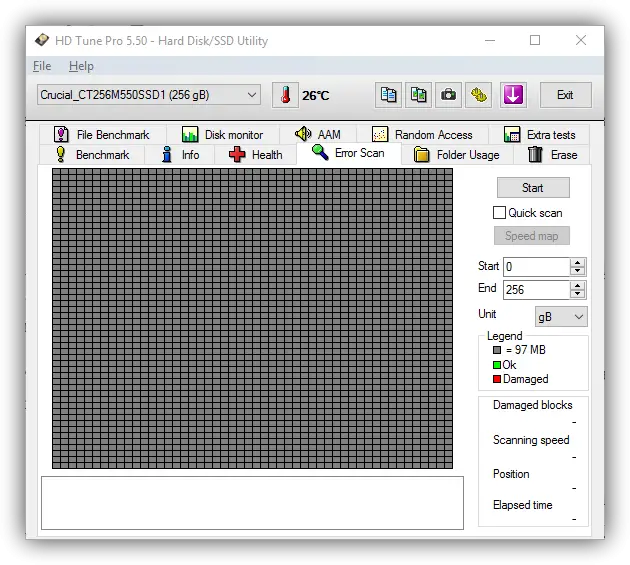Click the purple download arrow icon

click(x=513, y=95)
